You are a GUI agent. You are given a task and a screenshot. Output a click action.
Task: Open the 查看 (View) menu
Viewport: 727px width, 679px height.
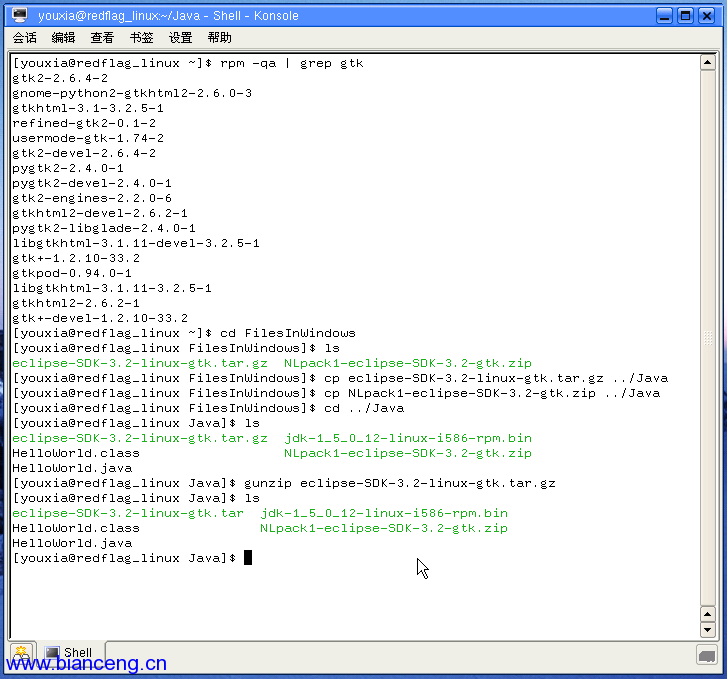click(x=102, y=38)
